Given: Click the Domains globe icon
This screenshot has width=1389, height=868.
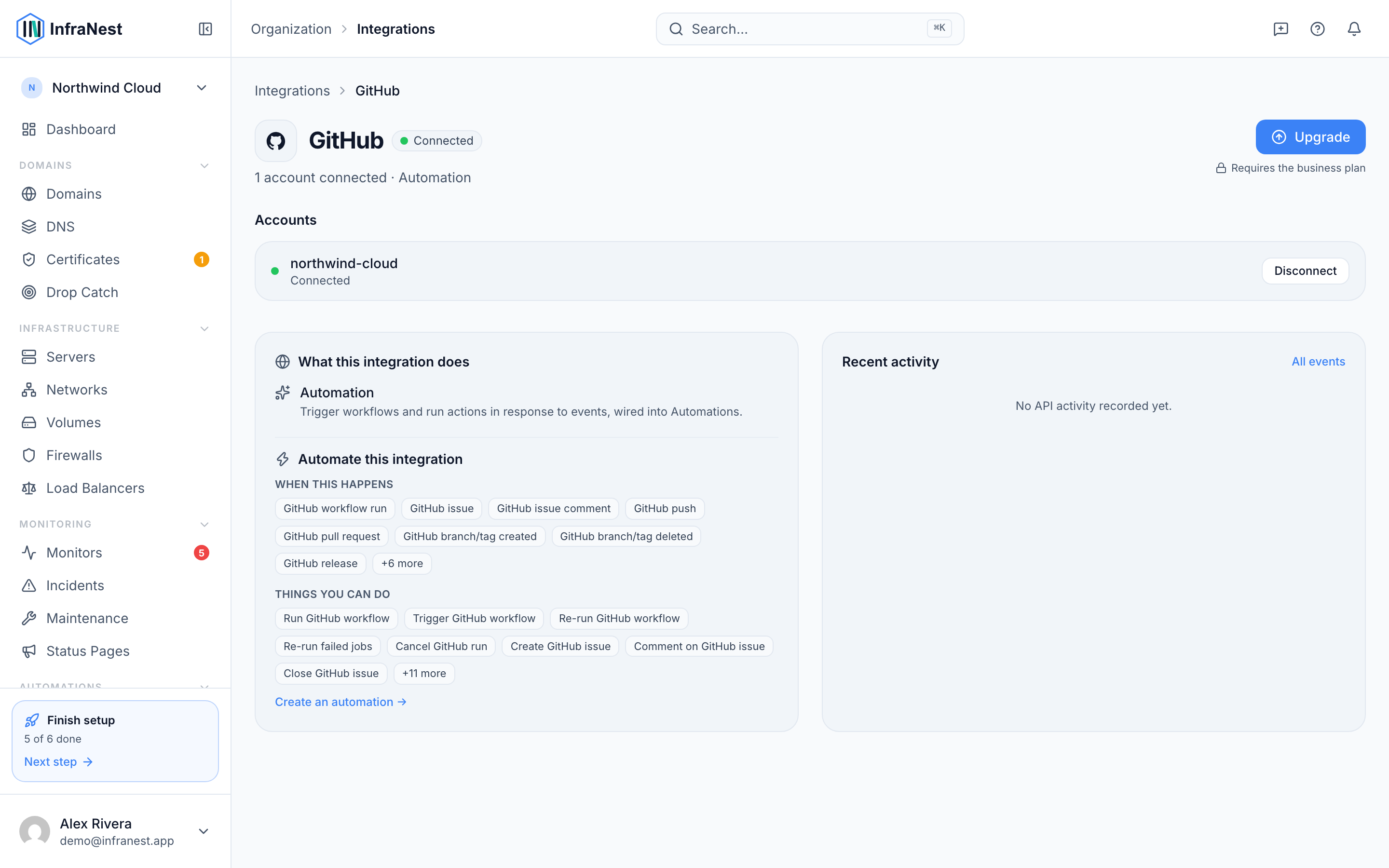Looking at the screenshot, I should coord(29,194).
